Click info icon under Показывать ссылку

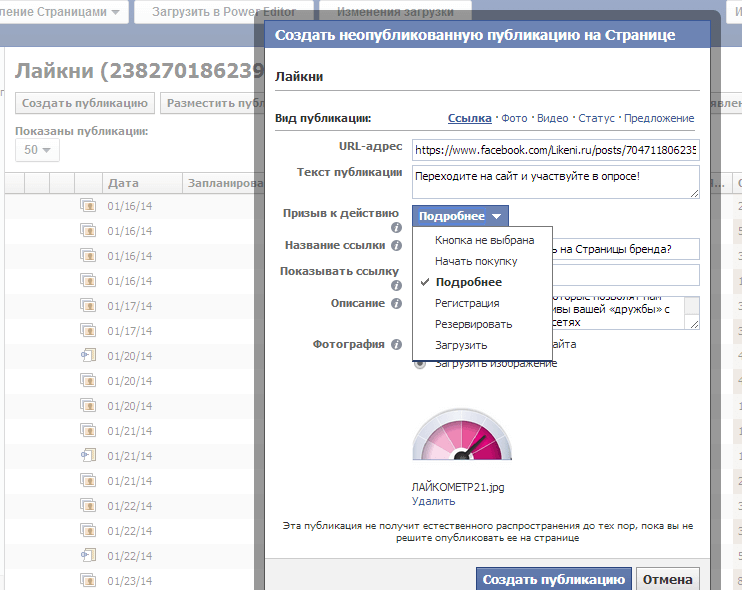(x=396, y=285)
